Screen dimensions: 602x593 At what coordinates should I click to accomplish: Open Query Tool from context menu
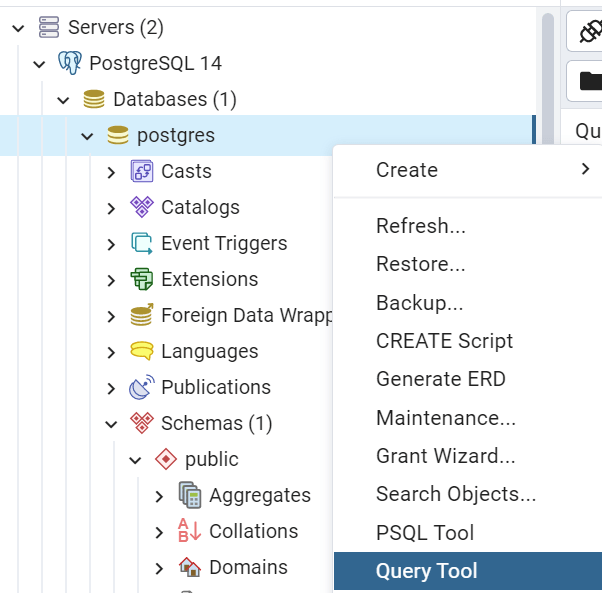click(468, 571)
